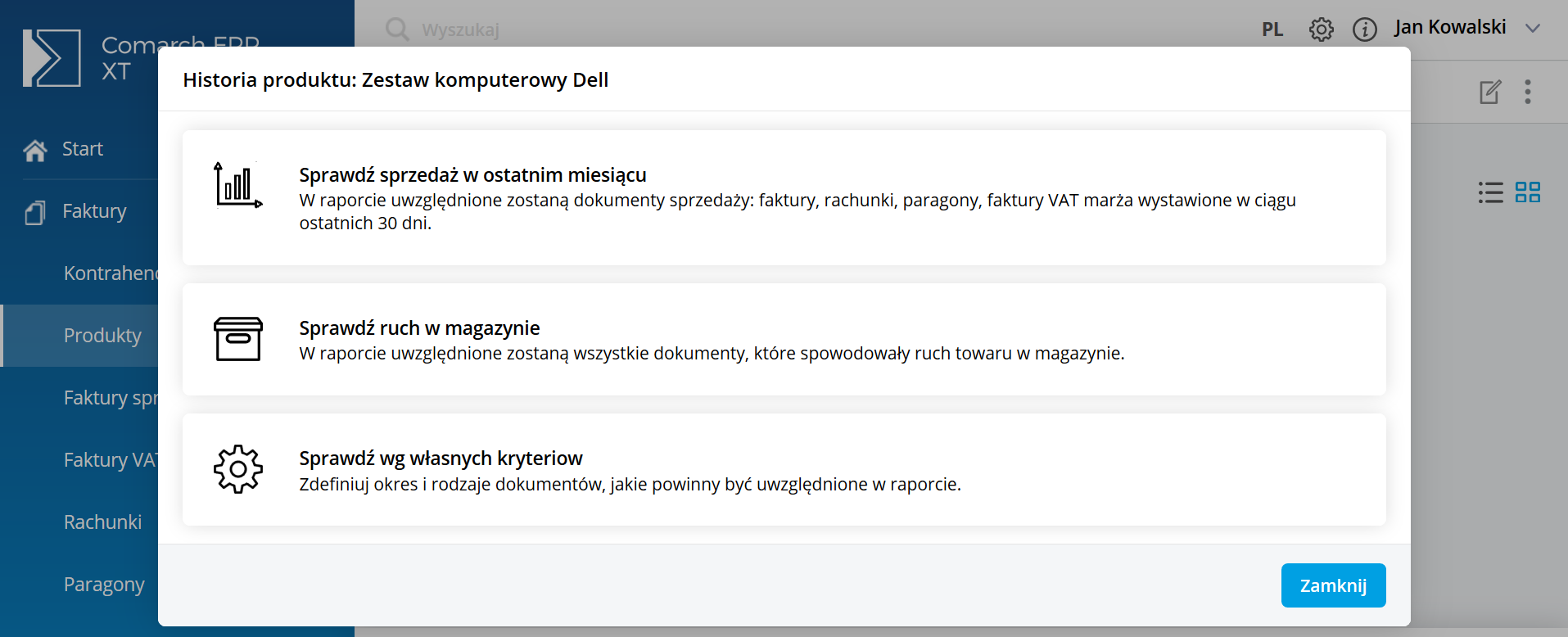Open Rachunki in the sidebar
The image size is (1568, 637).
pos(102,522)
